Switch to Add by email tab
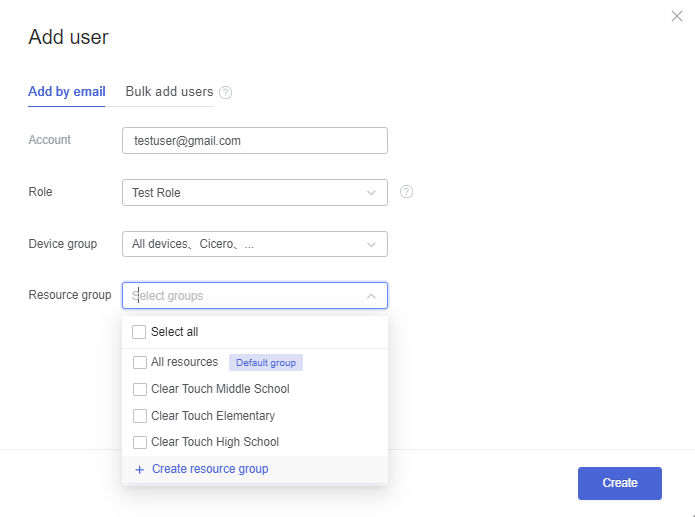Image resolution: width=695 pixels, height=517 pixels. [x=66, y=92]
